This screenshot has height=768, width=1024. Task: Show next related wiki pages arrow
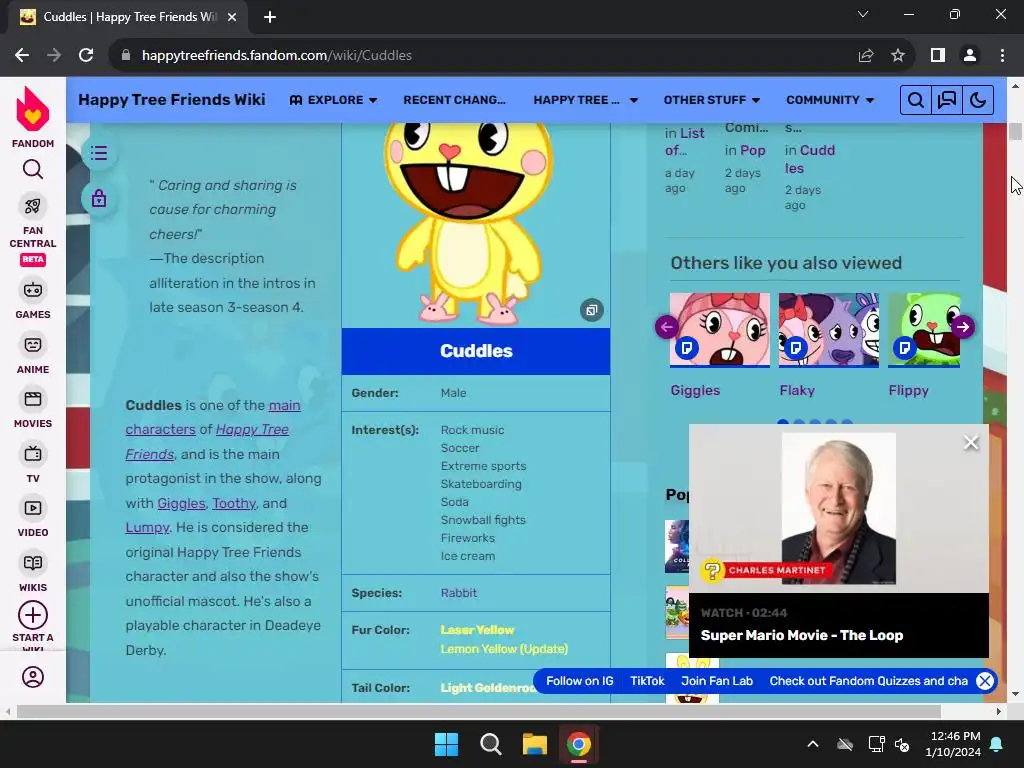[x=963, y=327]
